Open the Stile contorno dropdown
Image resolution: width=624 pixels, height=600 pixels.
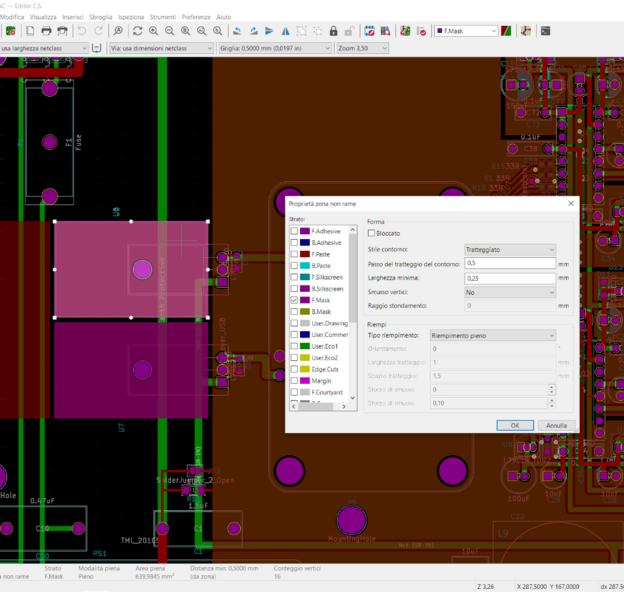point(510,248)
